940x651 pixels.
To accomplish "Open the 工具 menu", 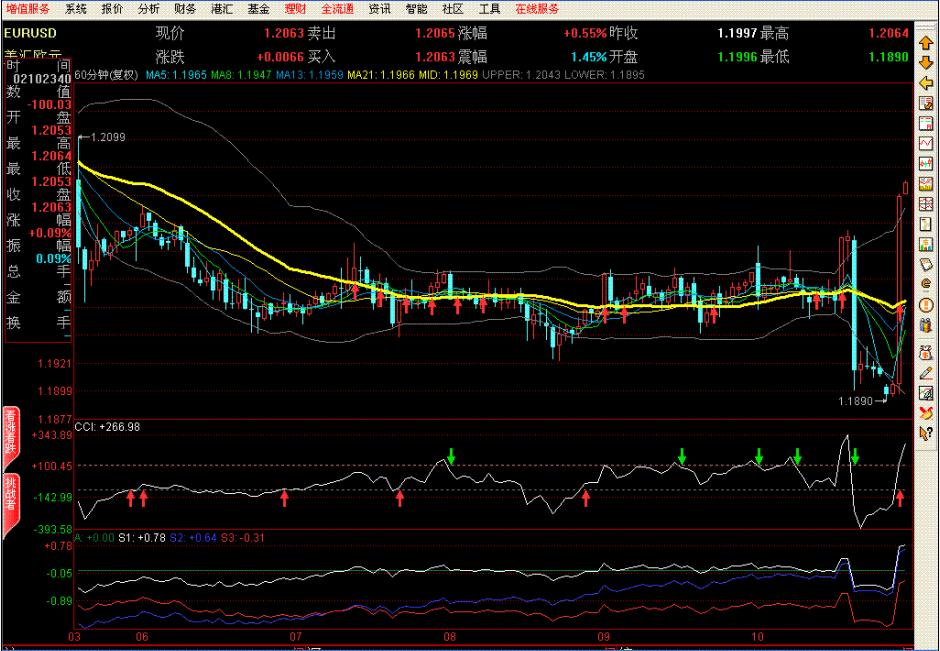I will [x=490, y=9].
